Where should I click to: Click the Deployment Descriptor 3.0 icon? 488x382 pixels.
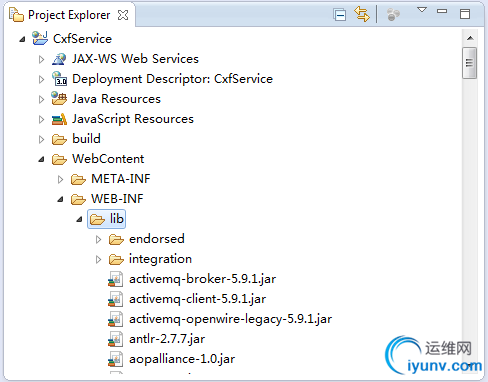[x=59, y=79]
